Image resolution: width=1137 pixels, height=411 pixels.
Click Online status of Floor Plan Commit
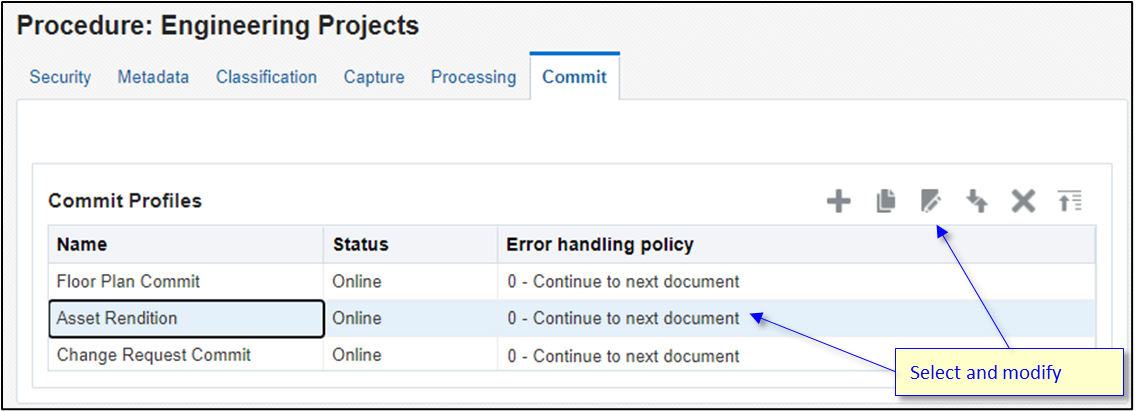(357, 282)
